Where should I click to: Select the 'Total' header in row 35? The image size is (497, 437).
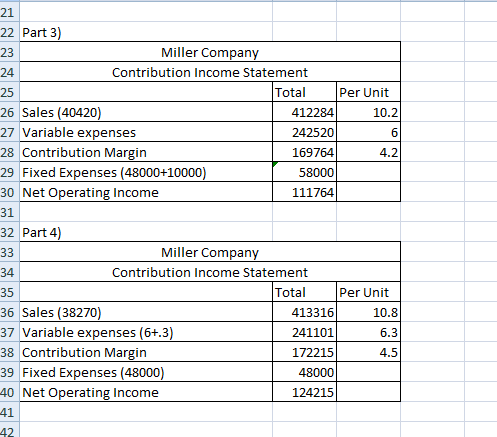click(x=304, y=292)
